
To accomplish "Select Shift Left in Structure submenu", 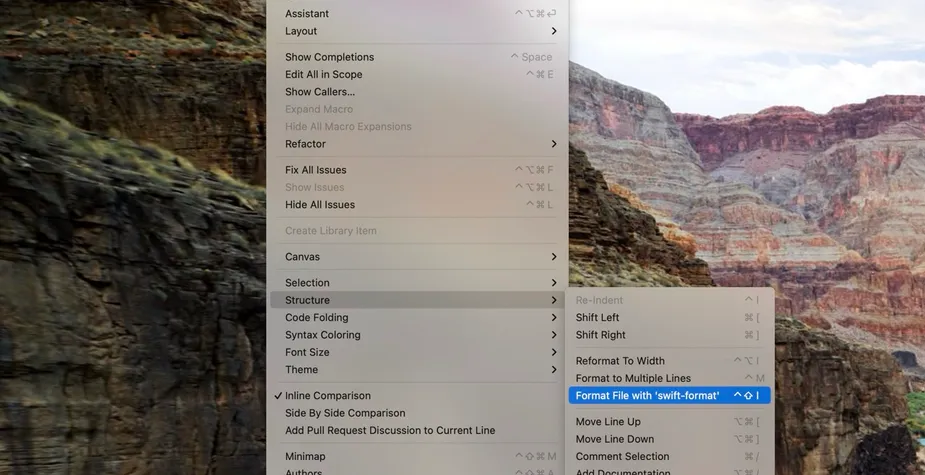I will 670,317.
